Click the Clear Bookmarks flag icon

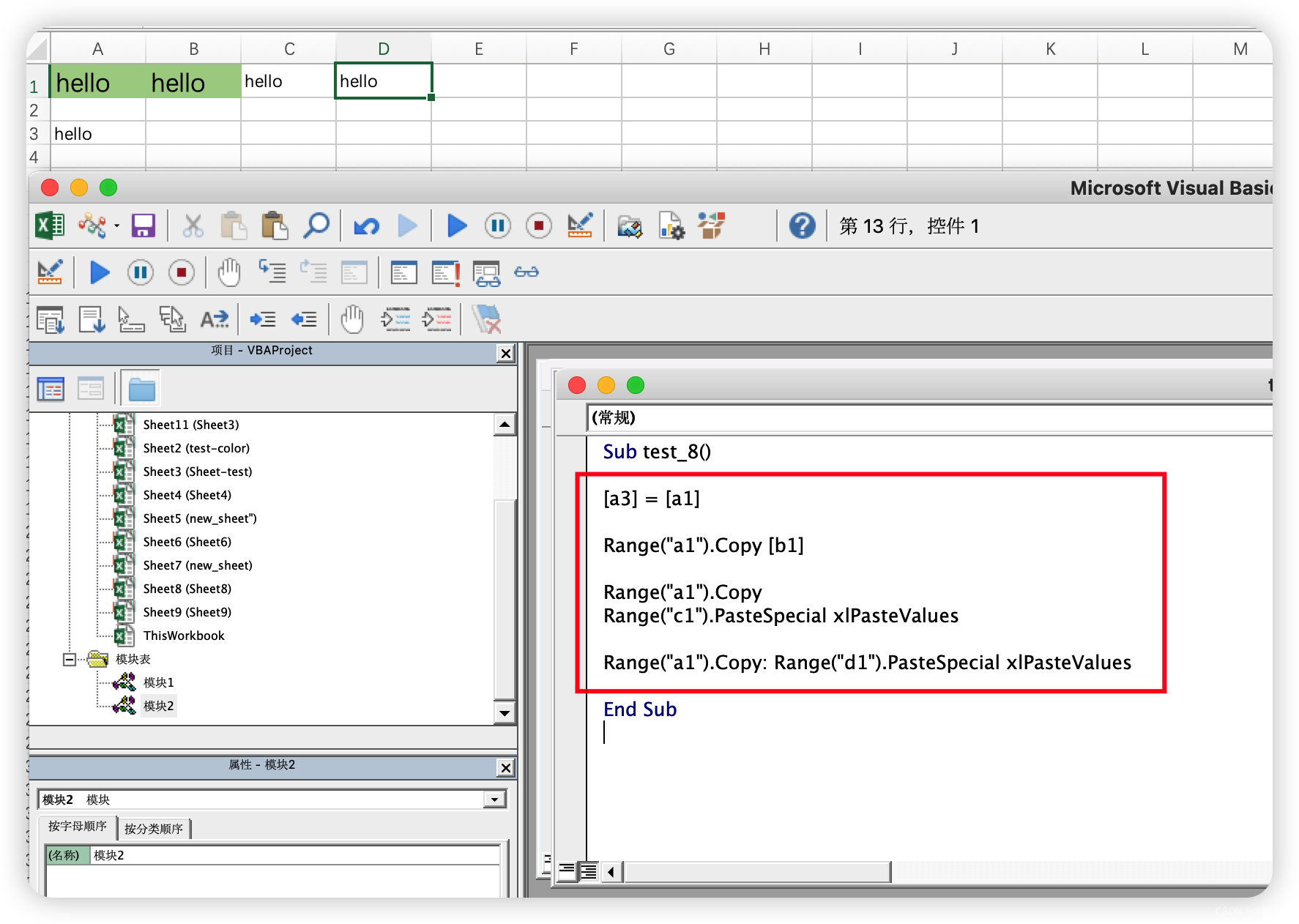pos(486,319)
